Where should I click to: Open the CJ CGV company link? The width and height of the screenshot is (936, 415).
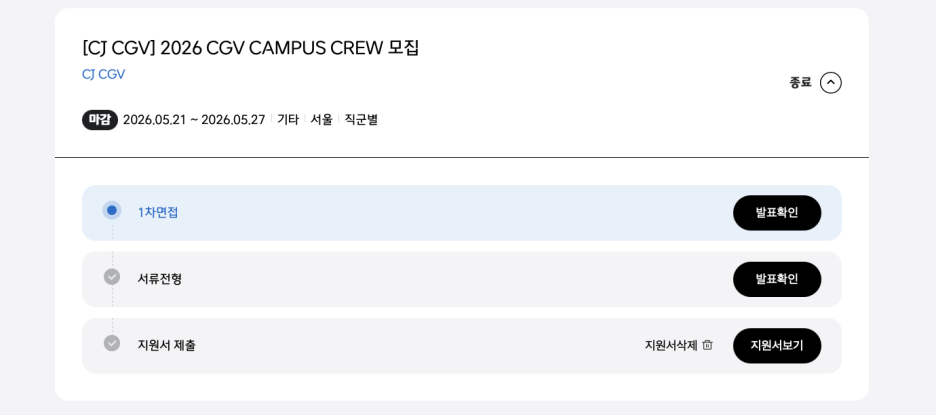tap(103, 75)
